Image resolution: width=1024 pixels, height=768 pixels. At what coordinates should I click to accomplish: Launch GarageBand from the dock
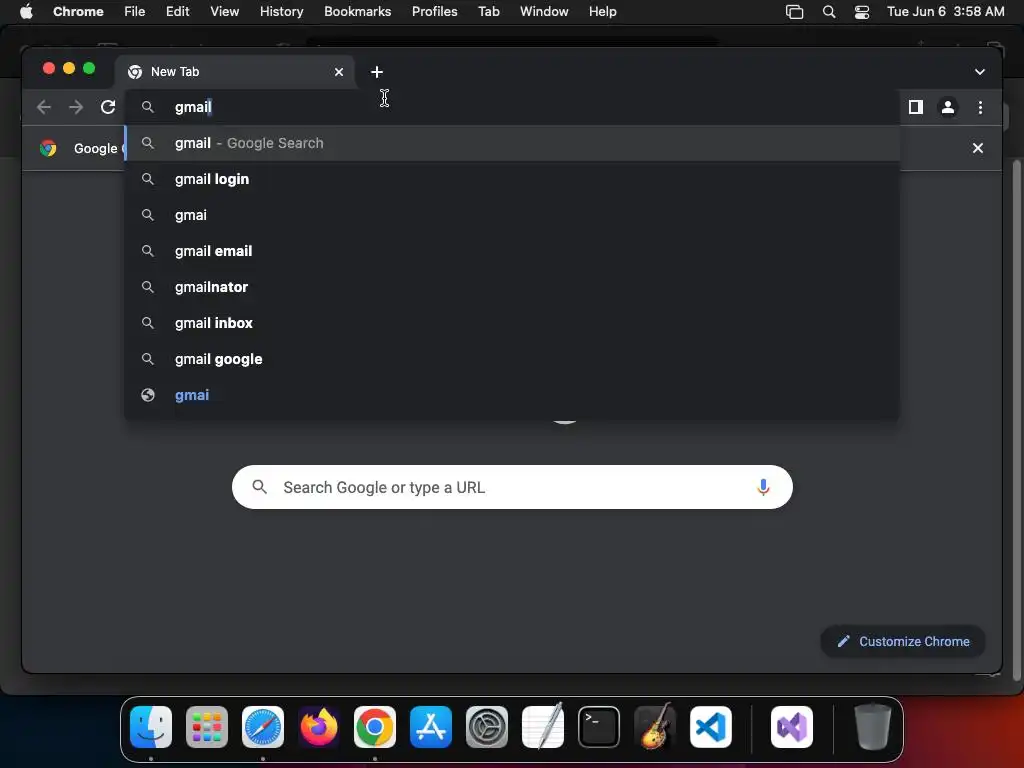point(655,727)
